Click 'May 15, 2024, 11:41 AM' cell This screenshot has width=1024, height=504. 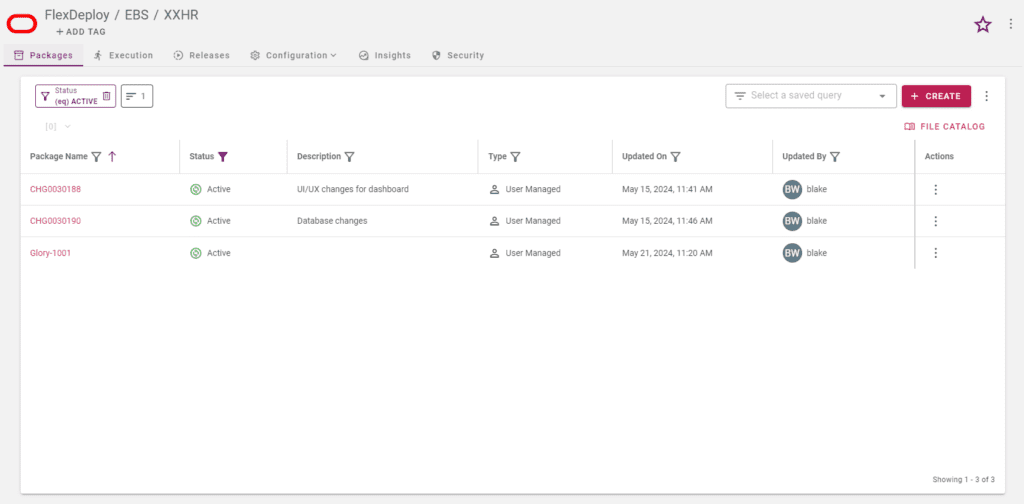point(667,189)
